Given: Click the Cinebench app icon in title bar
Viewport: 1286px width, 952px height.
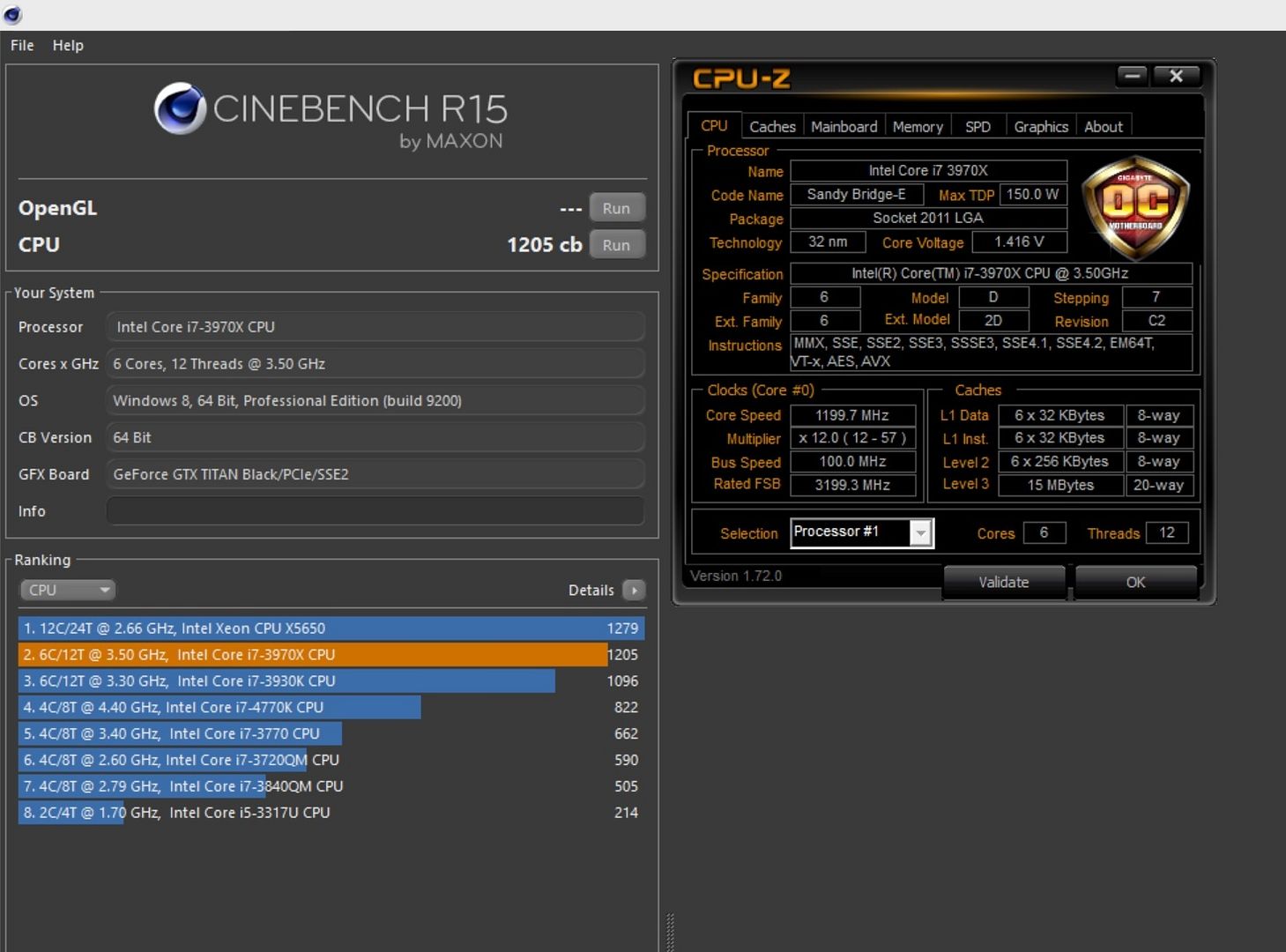Looking at the screenshot, I should [x=12, y=14].
